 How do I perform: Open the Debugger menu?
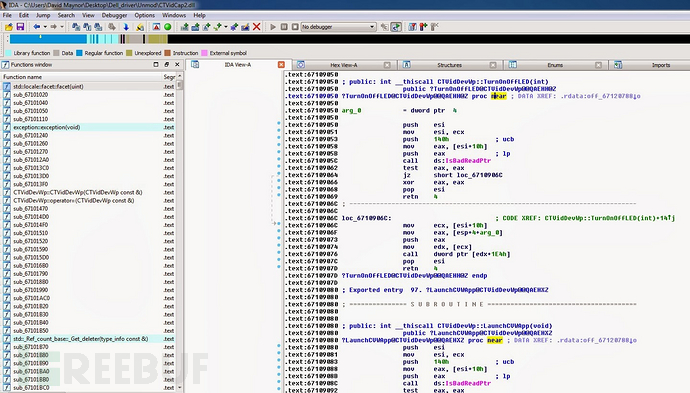(114, 15)
